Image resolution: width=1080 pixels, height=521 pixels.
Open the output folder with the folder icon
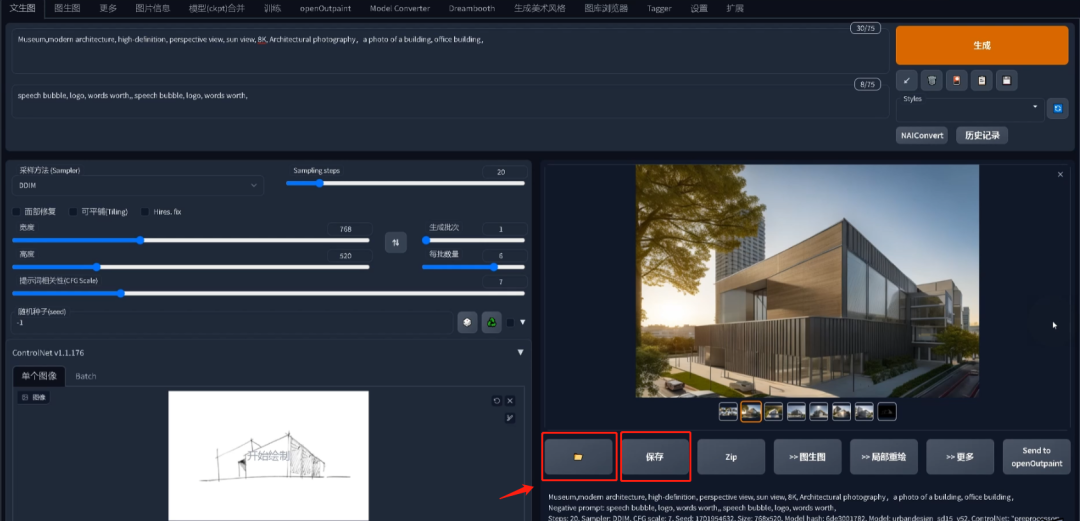click(579, 456)
